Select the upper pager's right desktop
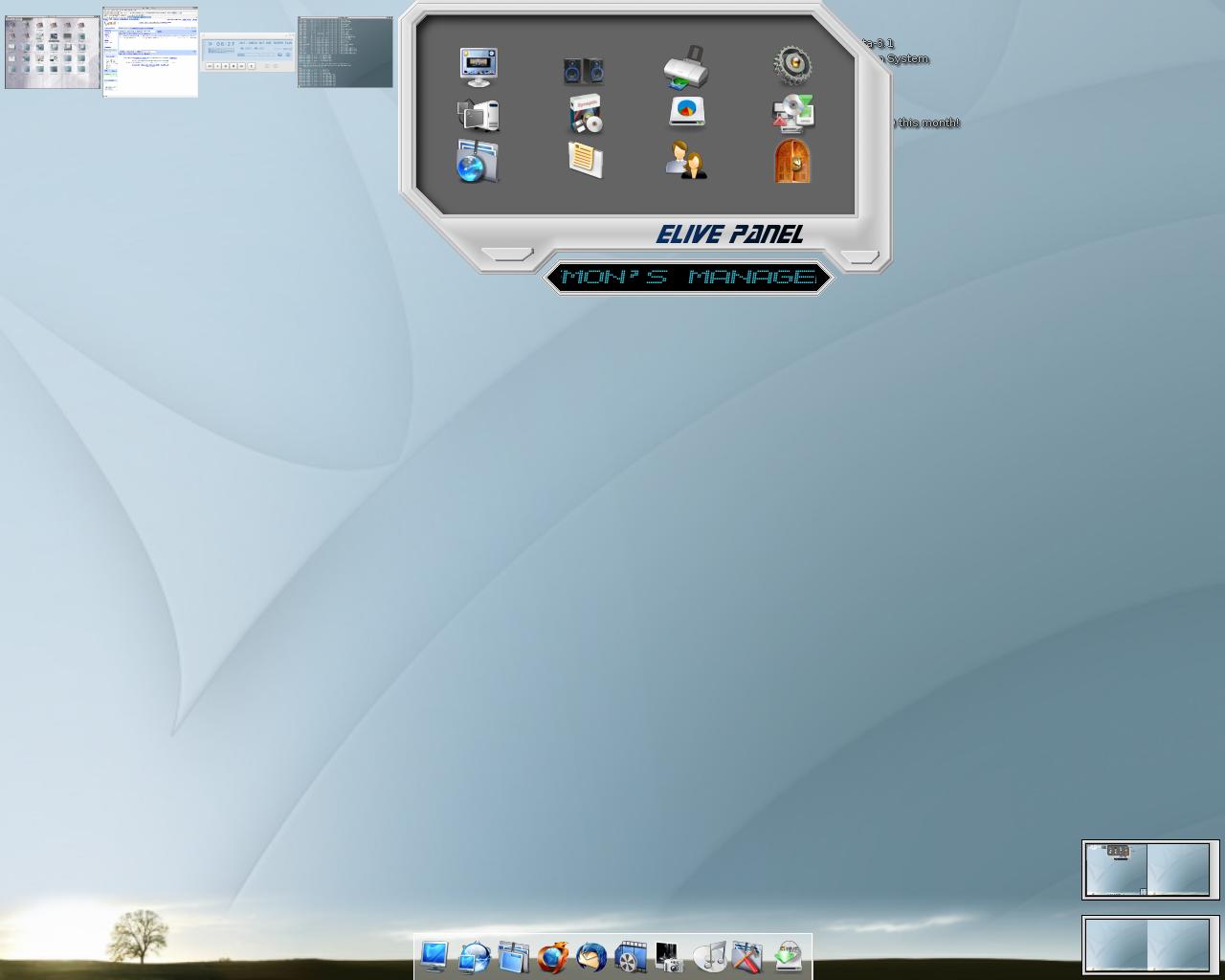Image resolution: width=1225 pixels, height=980 pixels. click(x=1178, y=869)
